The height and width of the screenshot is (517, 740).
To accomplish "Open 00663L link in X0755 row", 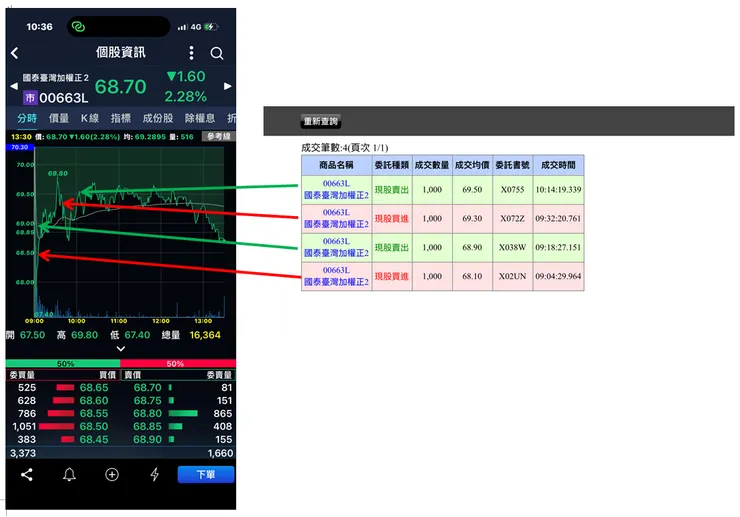I will (336, 183).
